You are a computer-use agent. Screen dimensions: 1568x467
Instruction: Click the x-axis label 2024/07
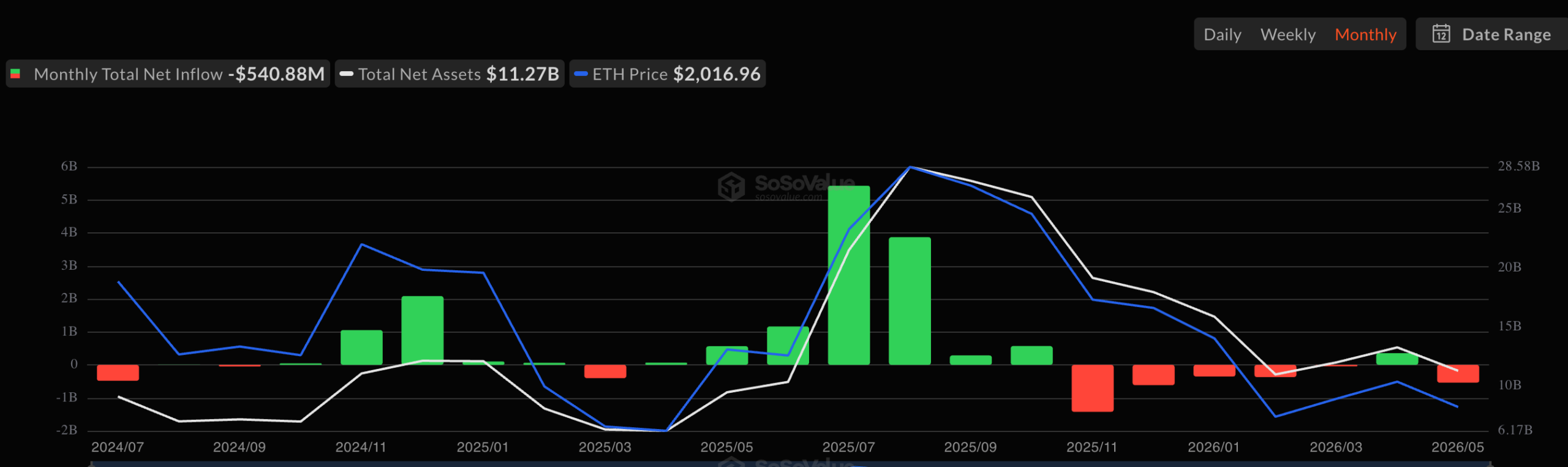118,447
